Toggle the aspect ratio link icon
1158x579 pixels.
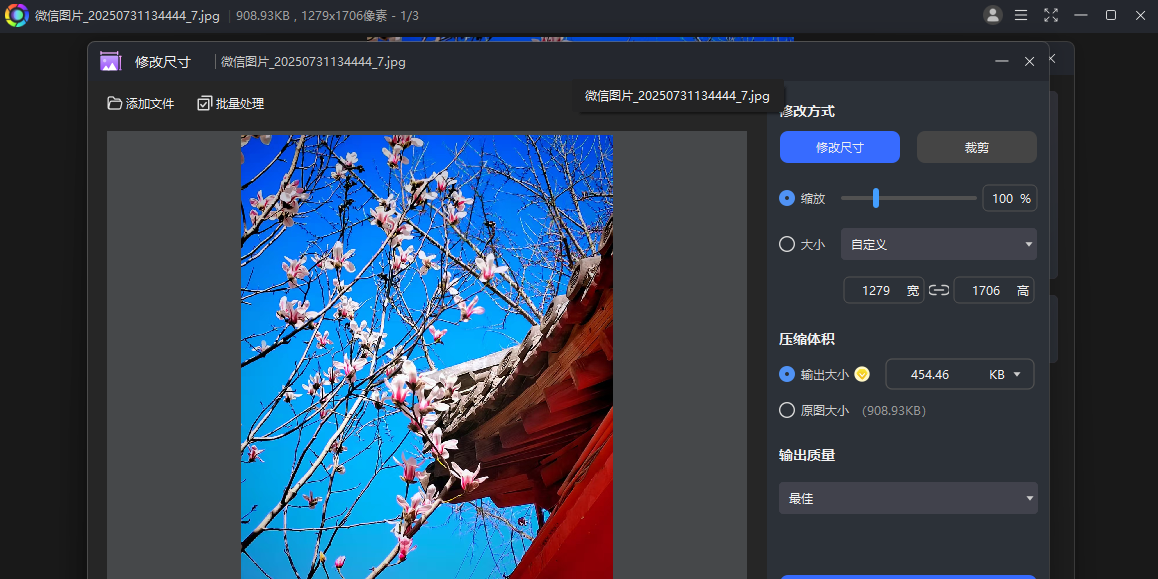(x=938, y=290)
